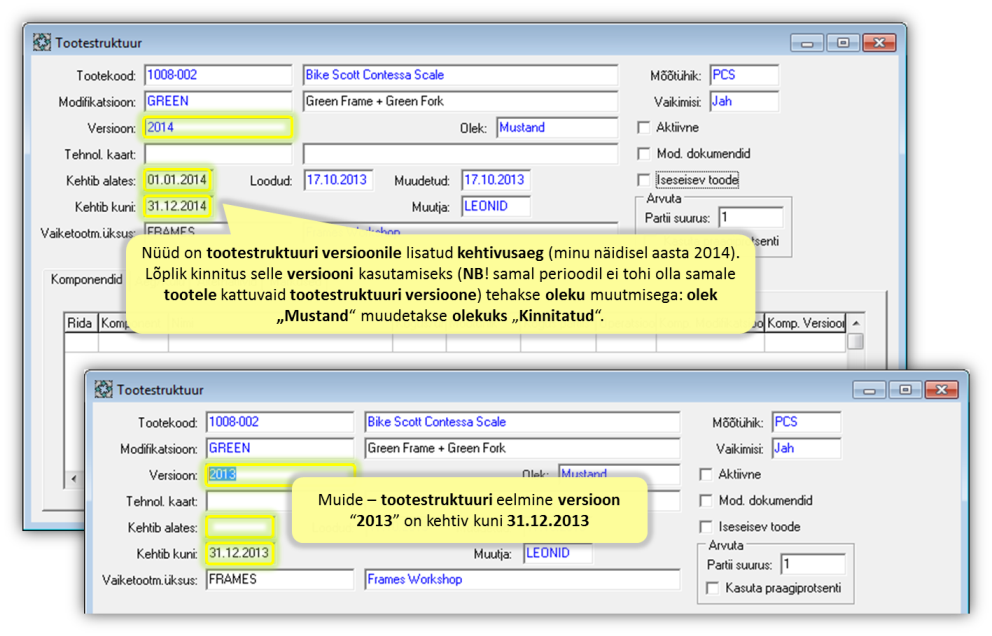
Task: Click the Komp. Versioon column header
Action: point(805,323)
